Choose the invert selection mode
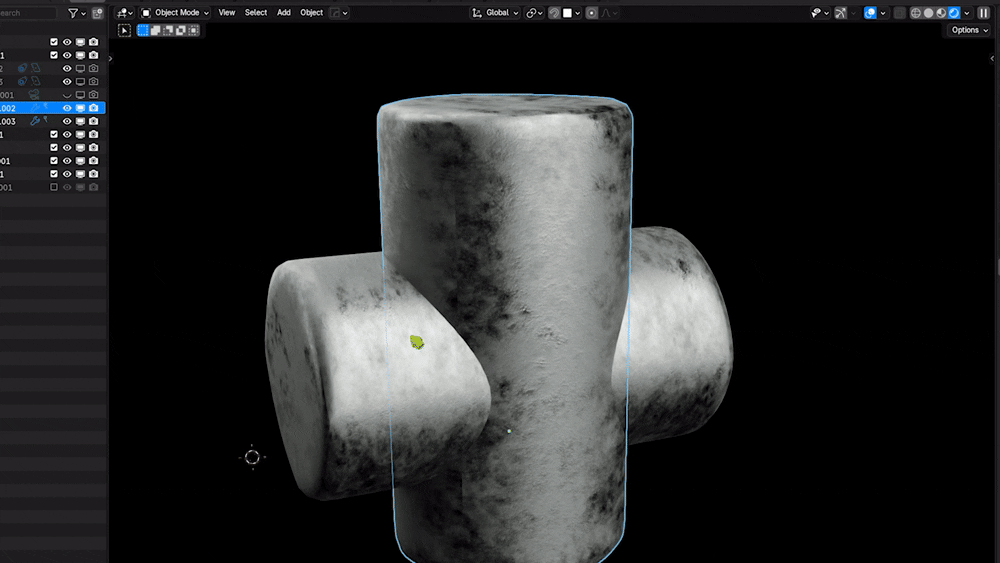Image resolution: width=1000 pixels, height=563 pixels. click(x=181, y=30)
